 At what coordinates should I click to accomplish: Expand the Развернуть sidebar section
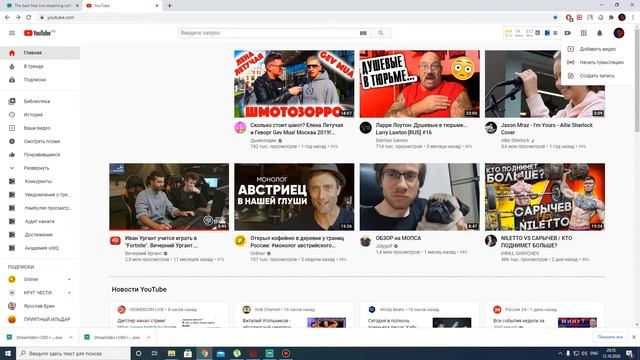tap(40, 168)
